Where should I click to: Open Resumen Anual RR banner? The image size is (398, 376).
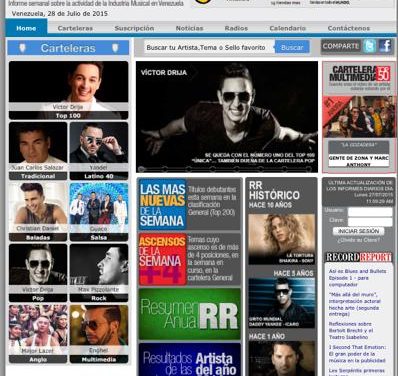coord(189,314)
